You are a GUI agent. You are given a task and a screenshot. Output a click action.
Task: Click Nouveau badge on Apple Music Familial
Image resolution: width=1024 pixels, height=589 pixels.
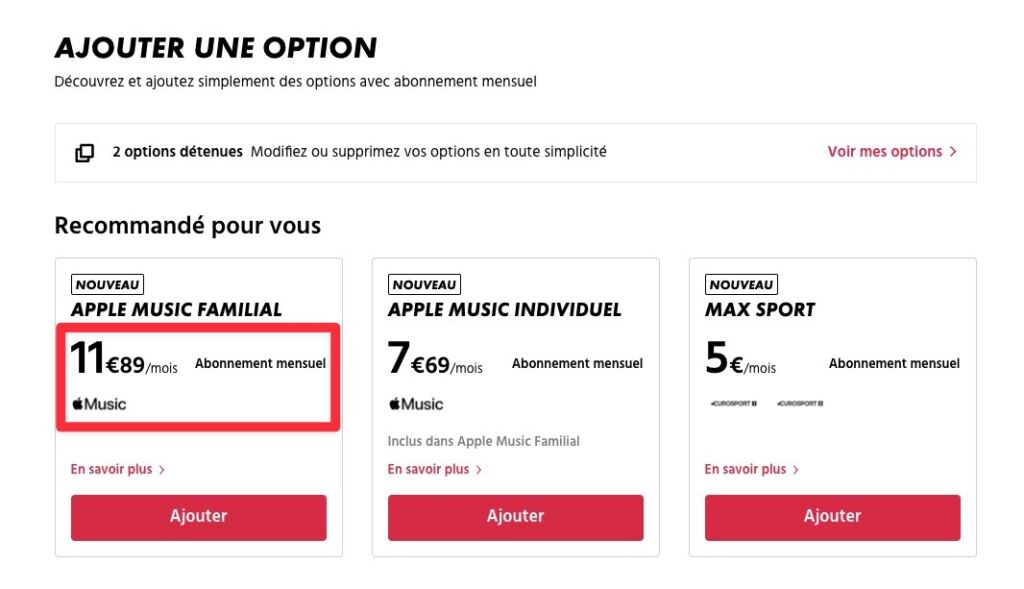[107, 284]
